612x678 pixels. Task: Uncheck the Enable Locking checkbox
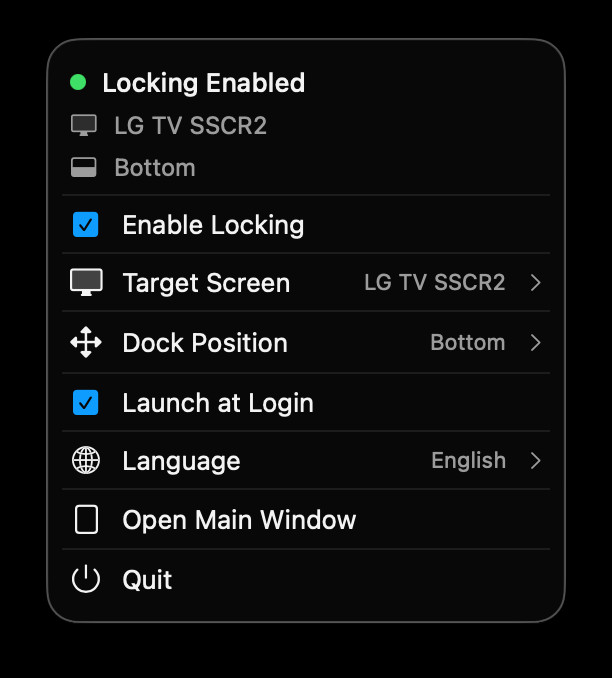(86, 225)
